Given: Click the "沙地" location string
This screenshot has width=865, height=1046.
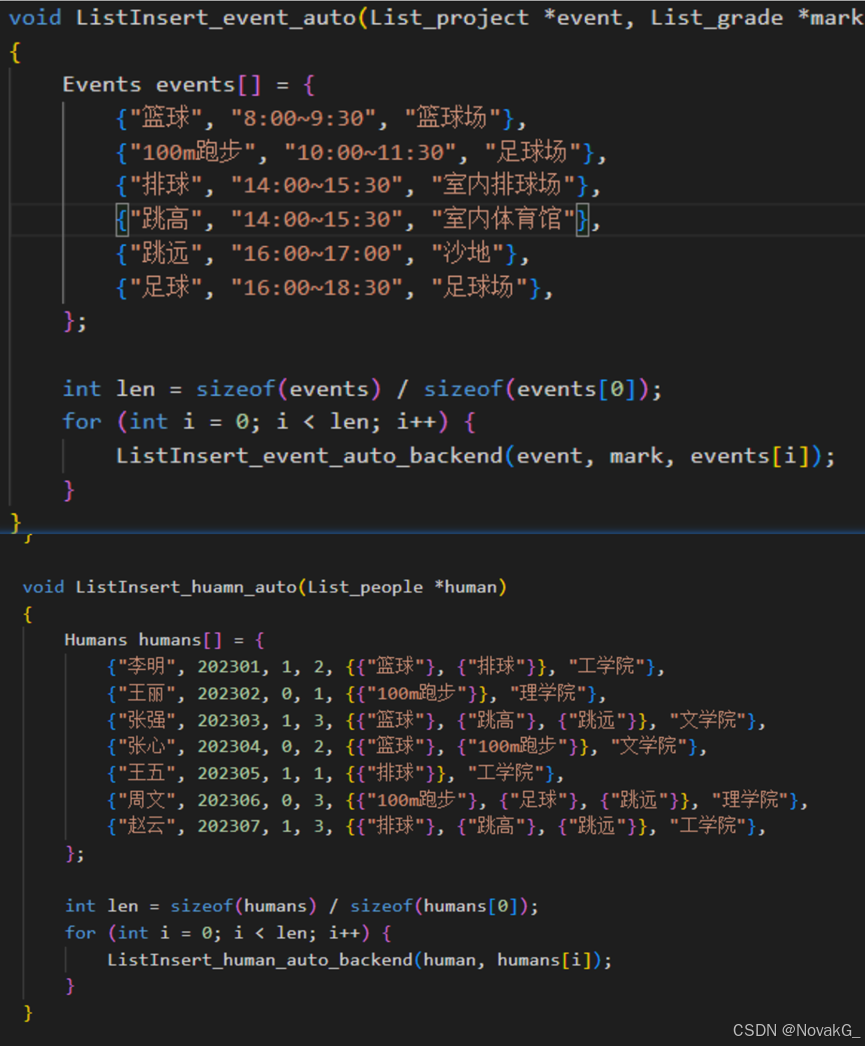Looking at the screenshot, I should pyautogui.click(x=468, y=253).
